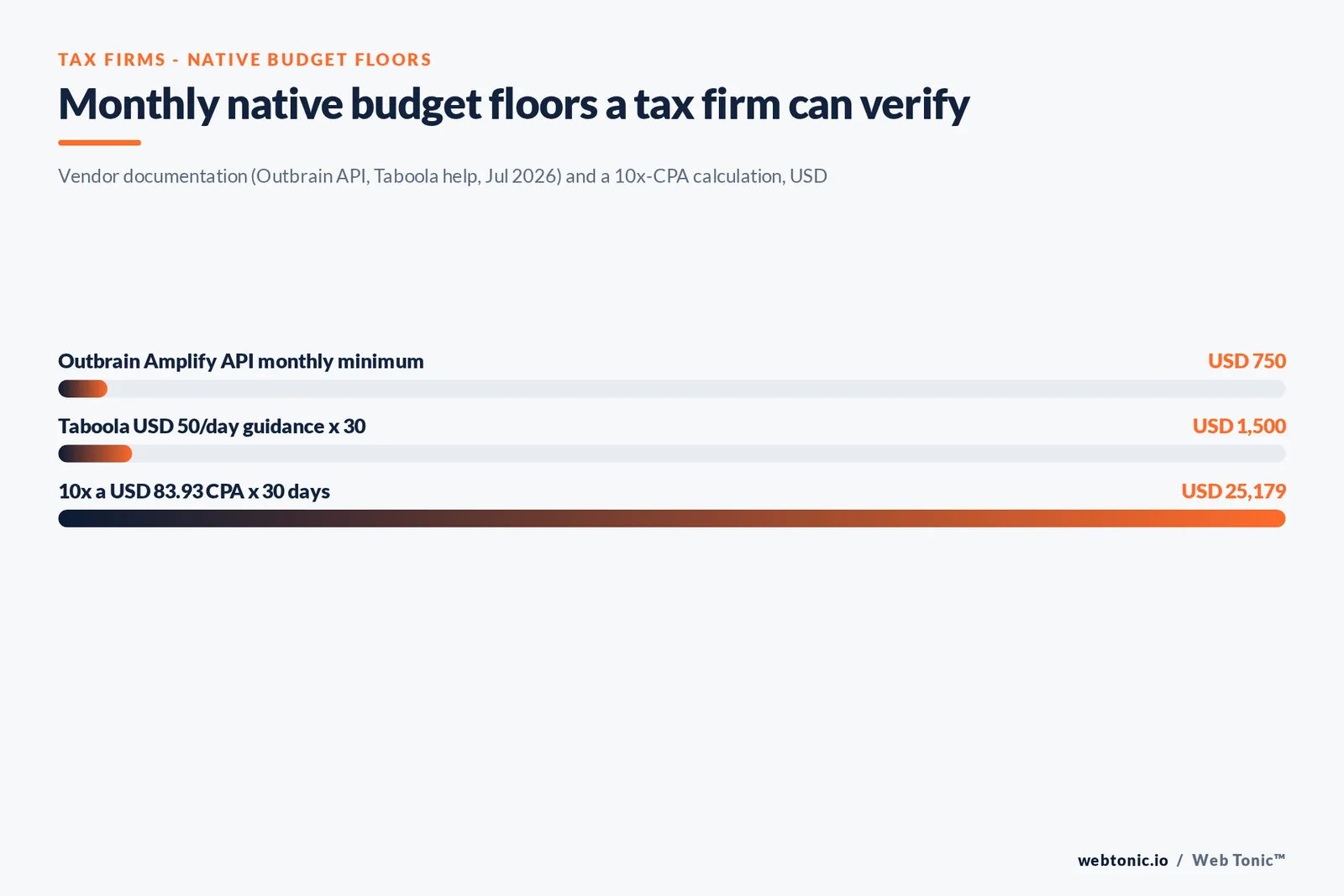Screen dimensions: 1344x896
Task: Select the "USD 750" value
Action: click(x=1247, y=361)
